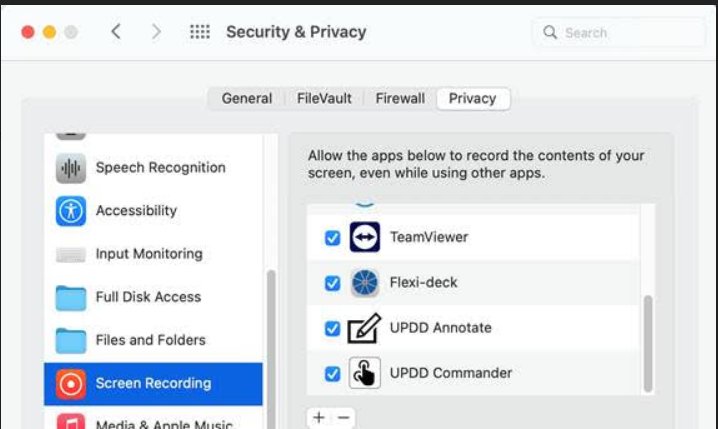The image size is (718, 429).
Task: Switch to the FileVault tab
Action: point(324,98)
